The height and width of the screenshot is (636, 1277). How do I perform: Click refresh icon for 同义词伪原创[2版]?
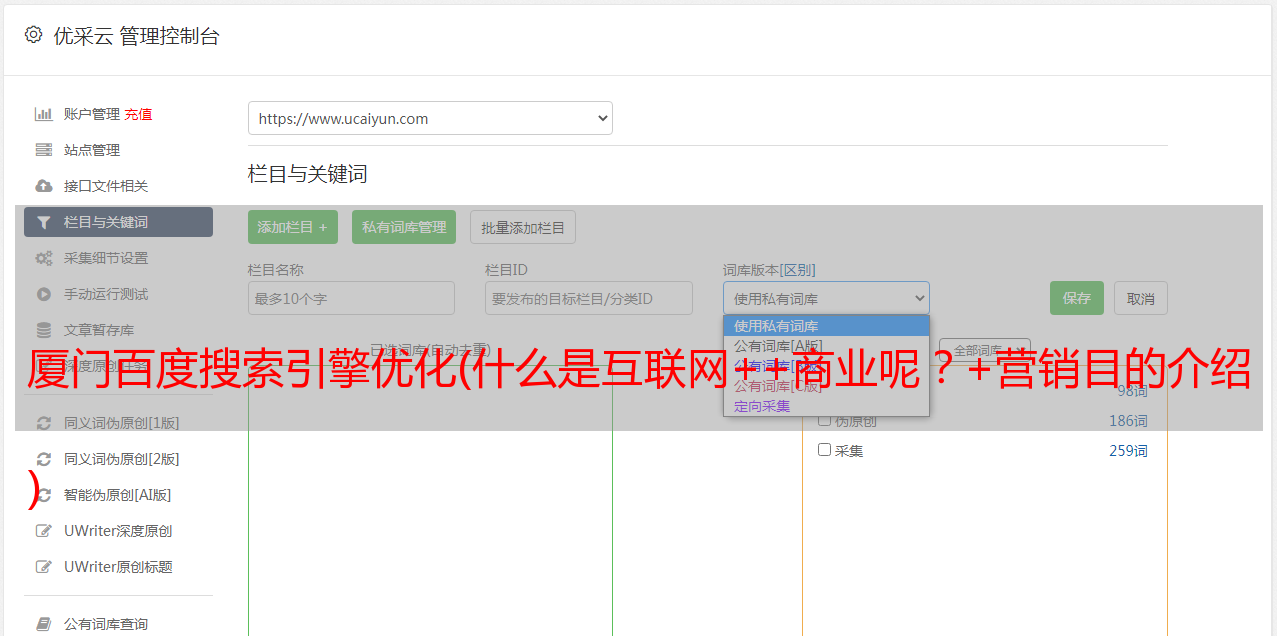44,459
